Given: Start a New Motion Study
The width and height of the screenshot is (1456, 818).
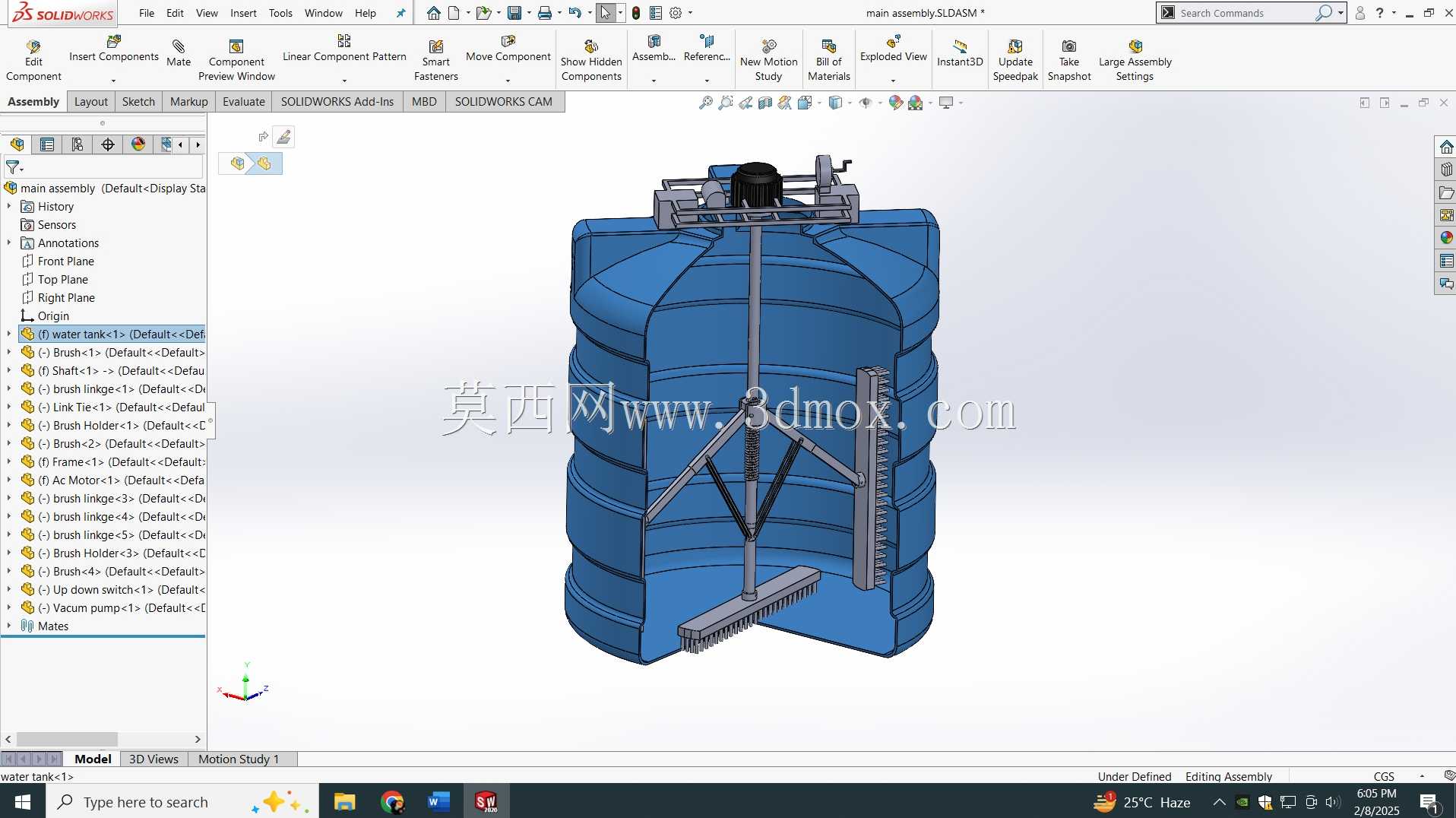Looking at the screenshot, I should pyautogui.click(x=768, y=59).
